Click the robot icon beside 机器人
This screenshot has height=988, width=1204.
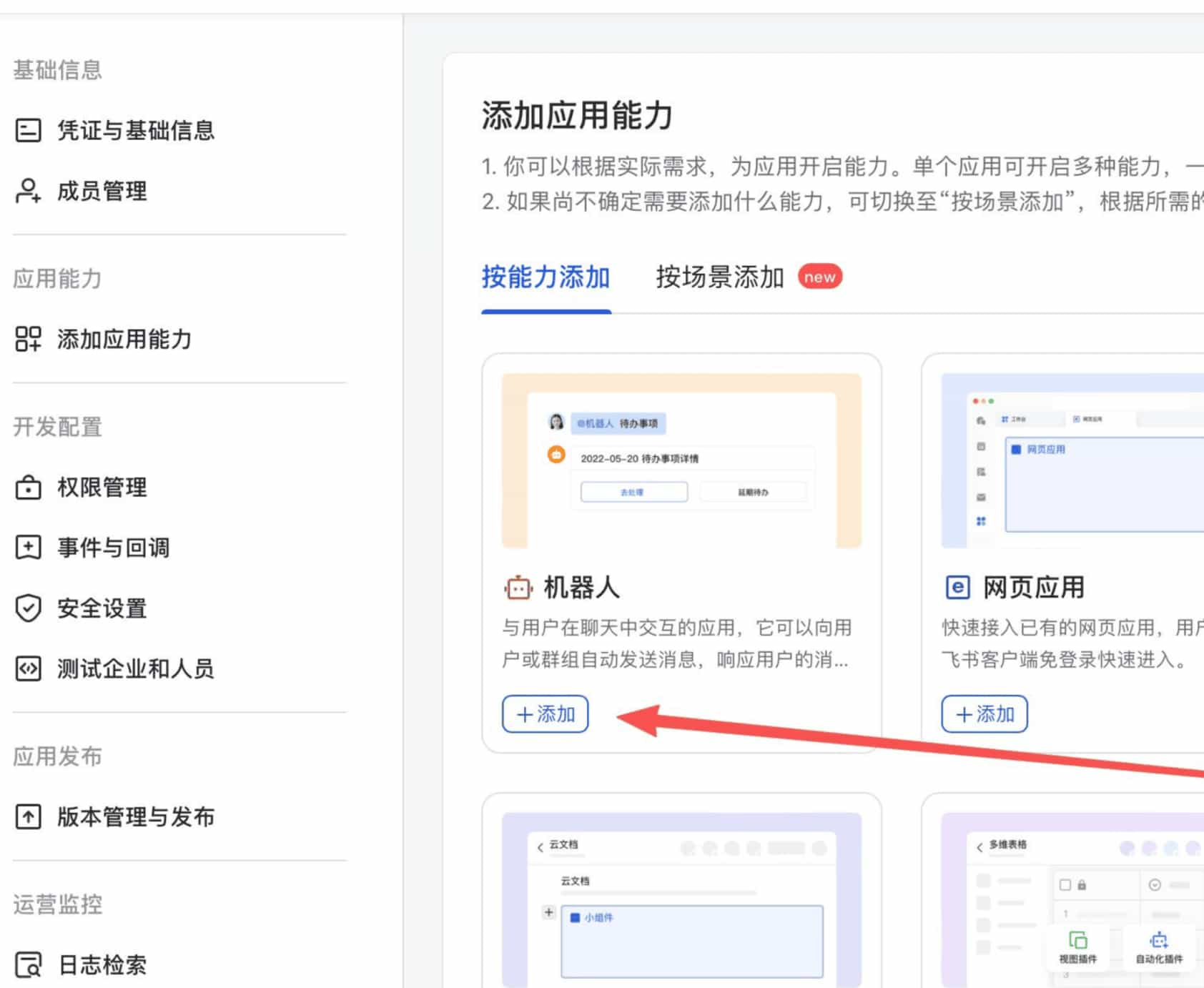(518, 588)
